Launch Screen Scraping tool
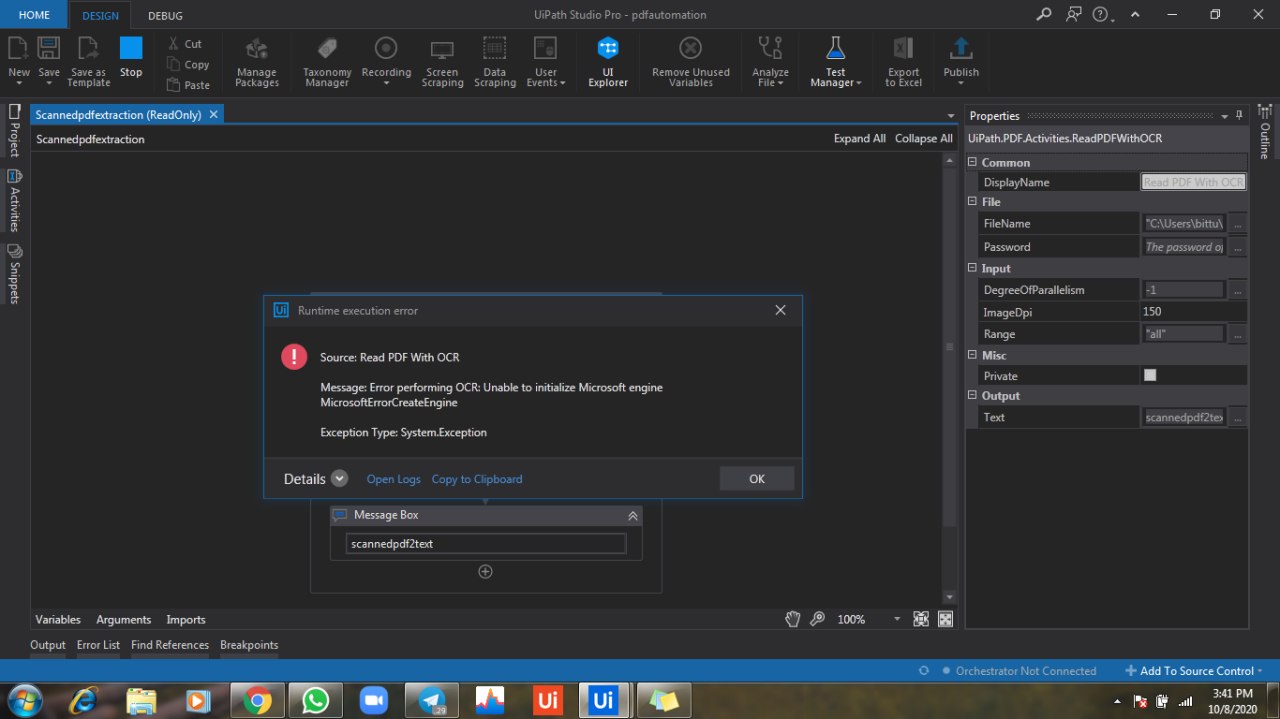Viewport: 1280px width, 719px height. (442, 62)
